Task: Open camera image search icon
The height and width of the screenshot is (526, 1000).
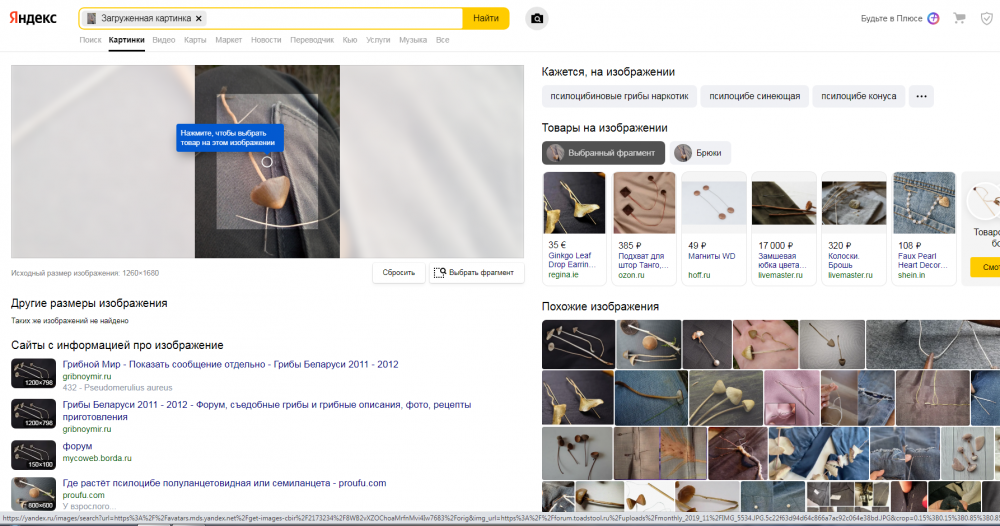Action: point(537,18)
